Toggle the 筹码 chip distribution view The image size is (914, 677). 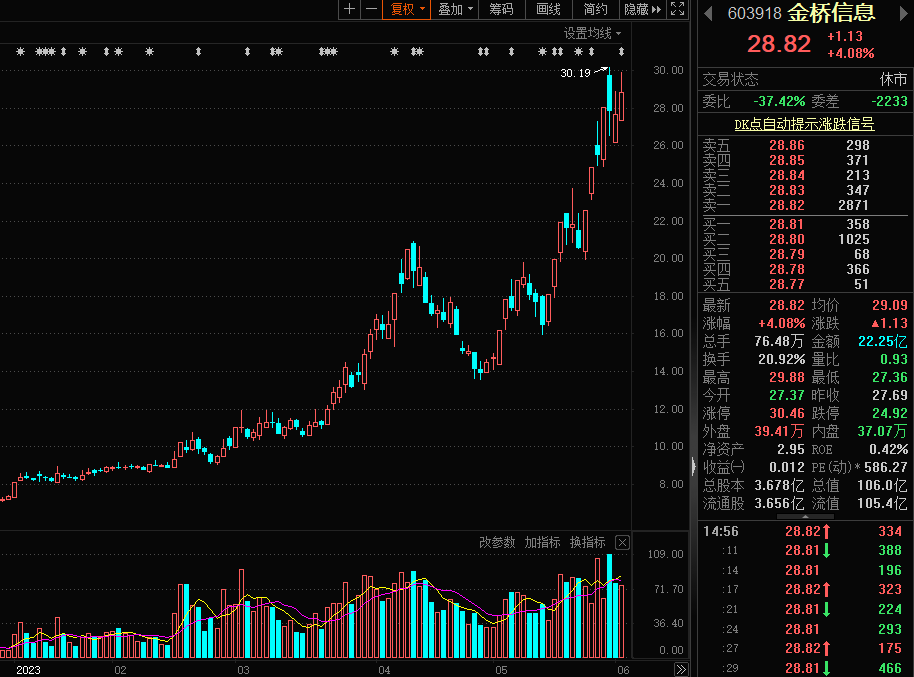point(501,9)
